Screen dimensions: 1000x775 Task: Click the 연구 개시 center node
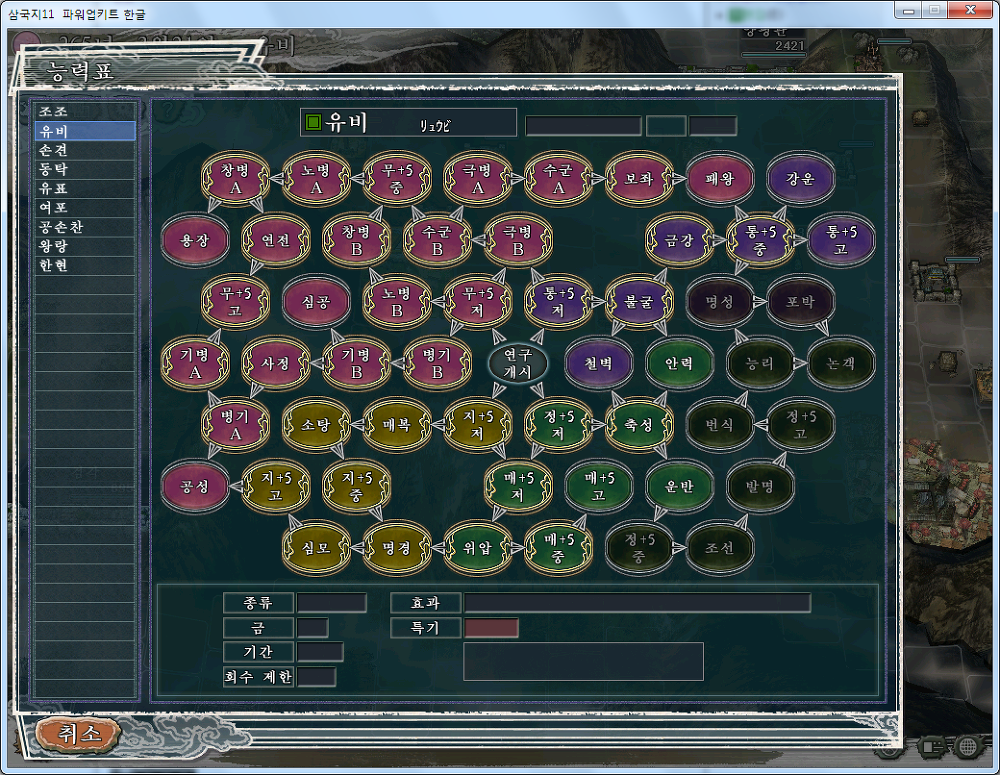click(x=517, y=362)
